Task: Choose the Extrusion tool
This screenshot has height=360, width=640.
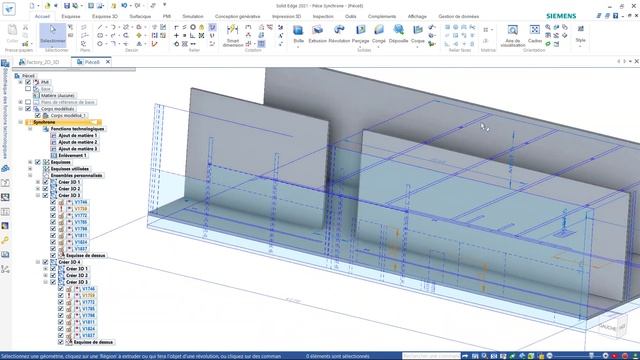Action: (x=317, y=33)
